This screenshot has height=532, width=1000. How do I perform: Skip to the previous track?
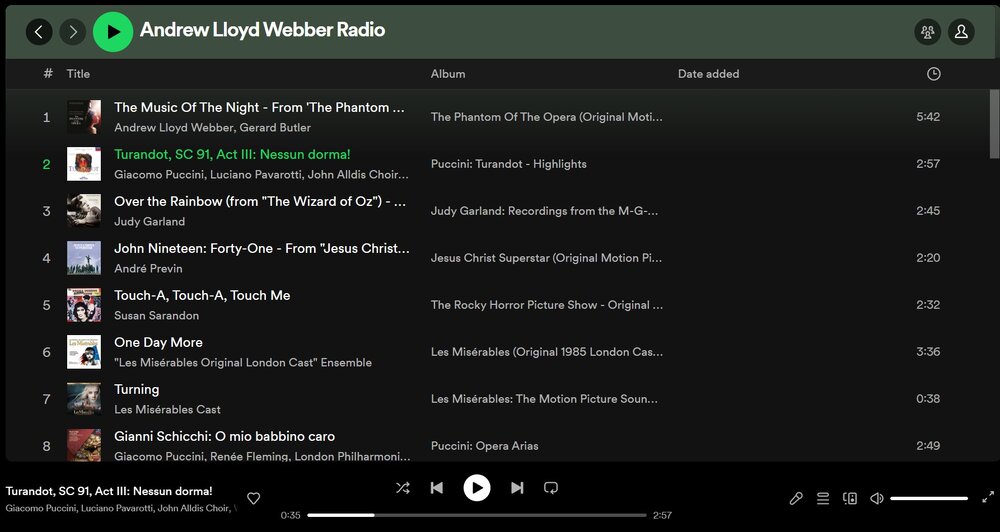click(437, 488)
